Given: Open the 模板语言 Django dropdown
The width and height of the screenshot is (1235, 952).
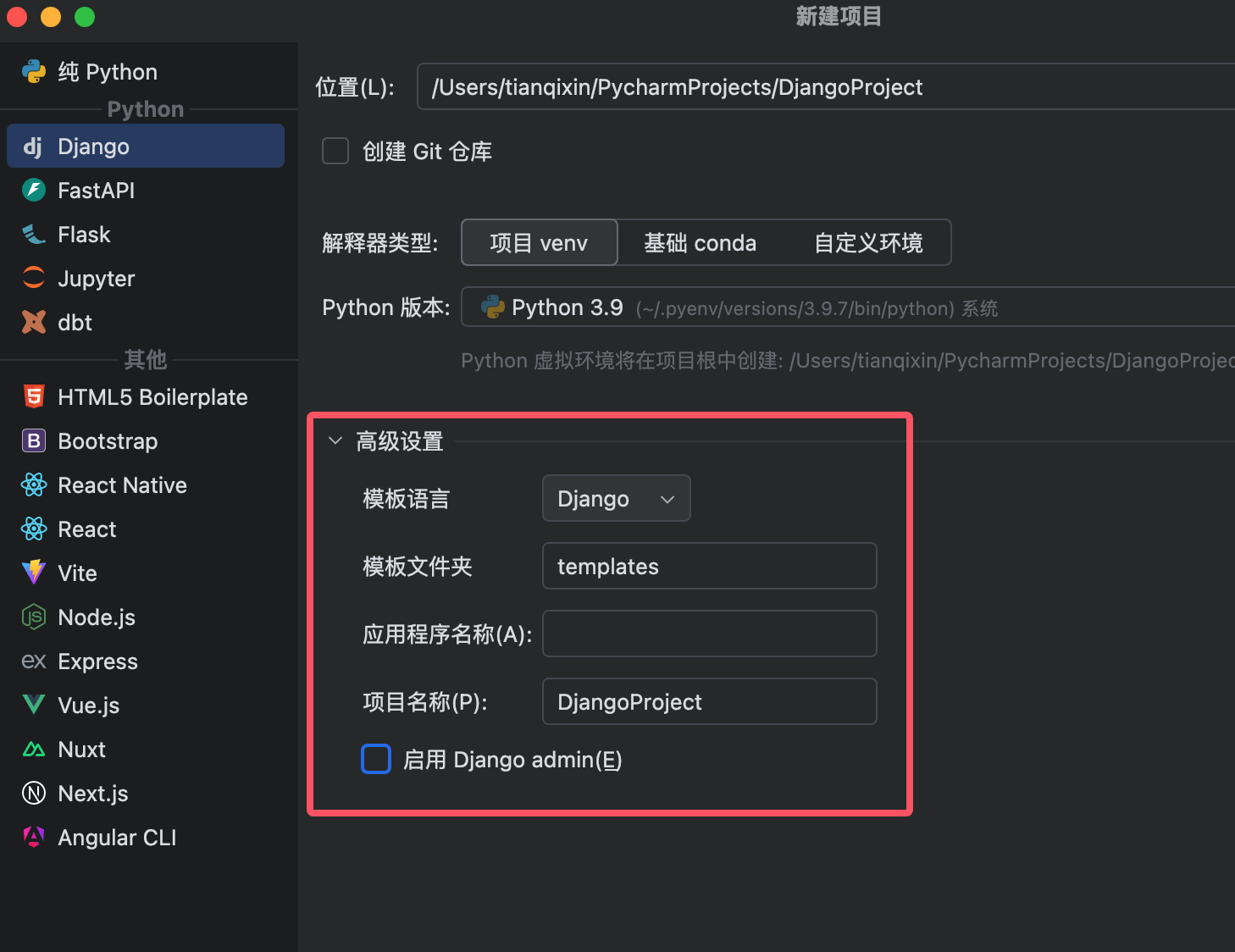Looking at the screenshot, I should click(616, 499).
